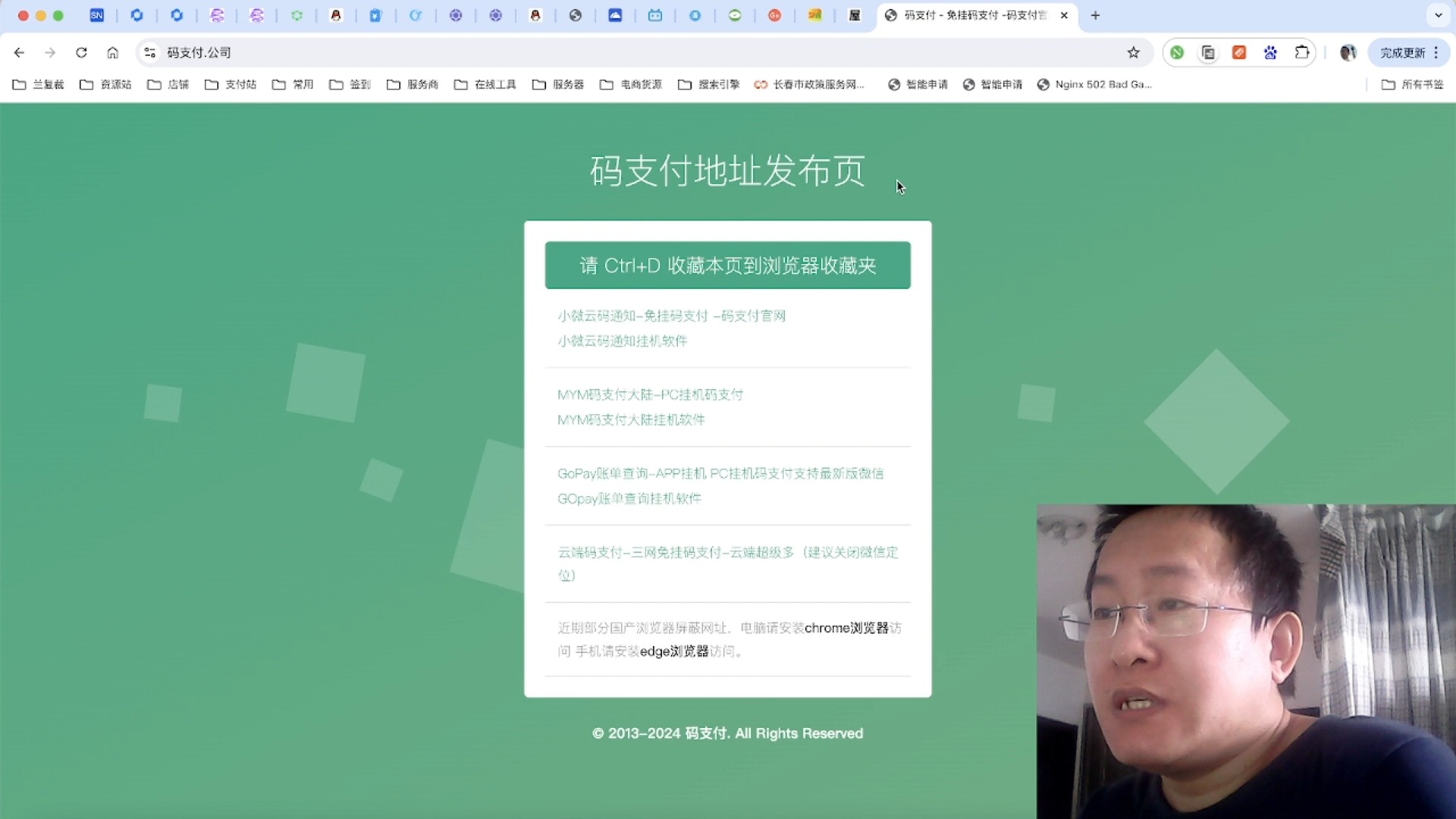Image resolution: width=1456 pixels, height=819 pixels.
Task: Click the edge浏览器 link in the notice
Action: [x=674, y=651]
